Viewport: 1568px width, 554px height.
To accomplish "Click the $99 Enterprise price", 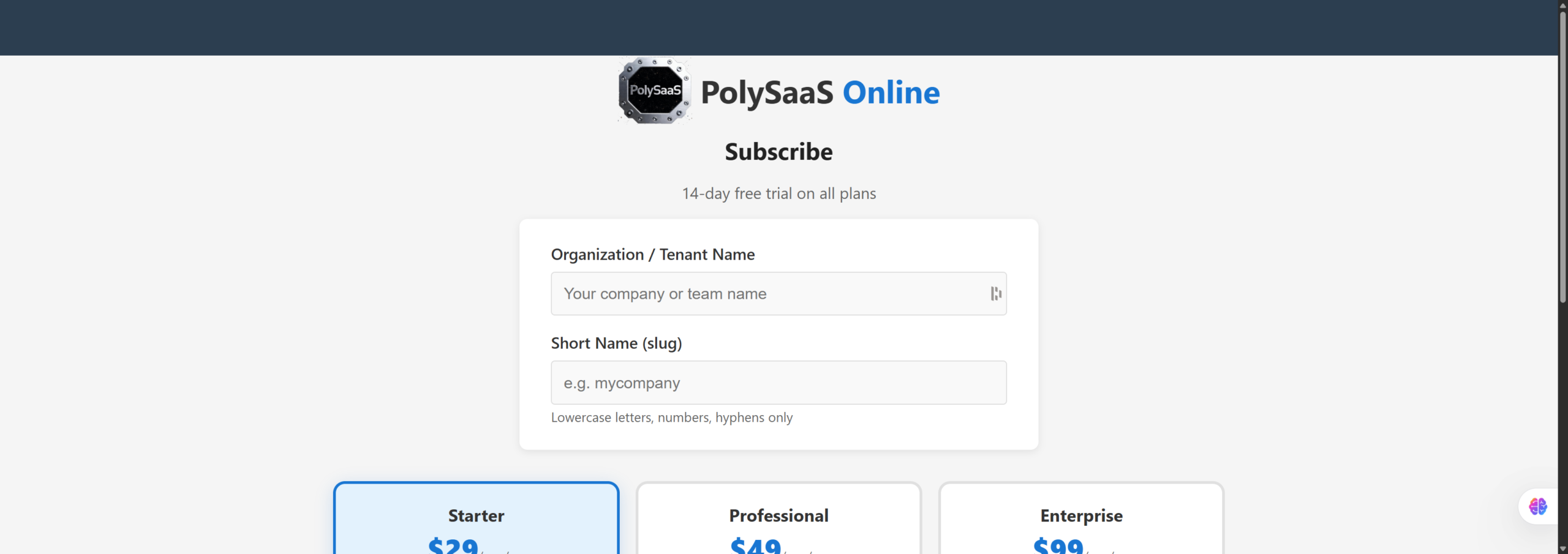I will tap(1058, 545).
